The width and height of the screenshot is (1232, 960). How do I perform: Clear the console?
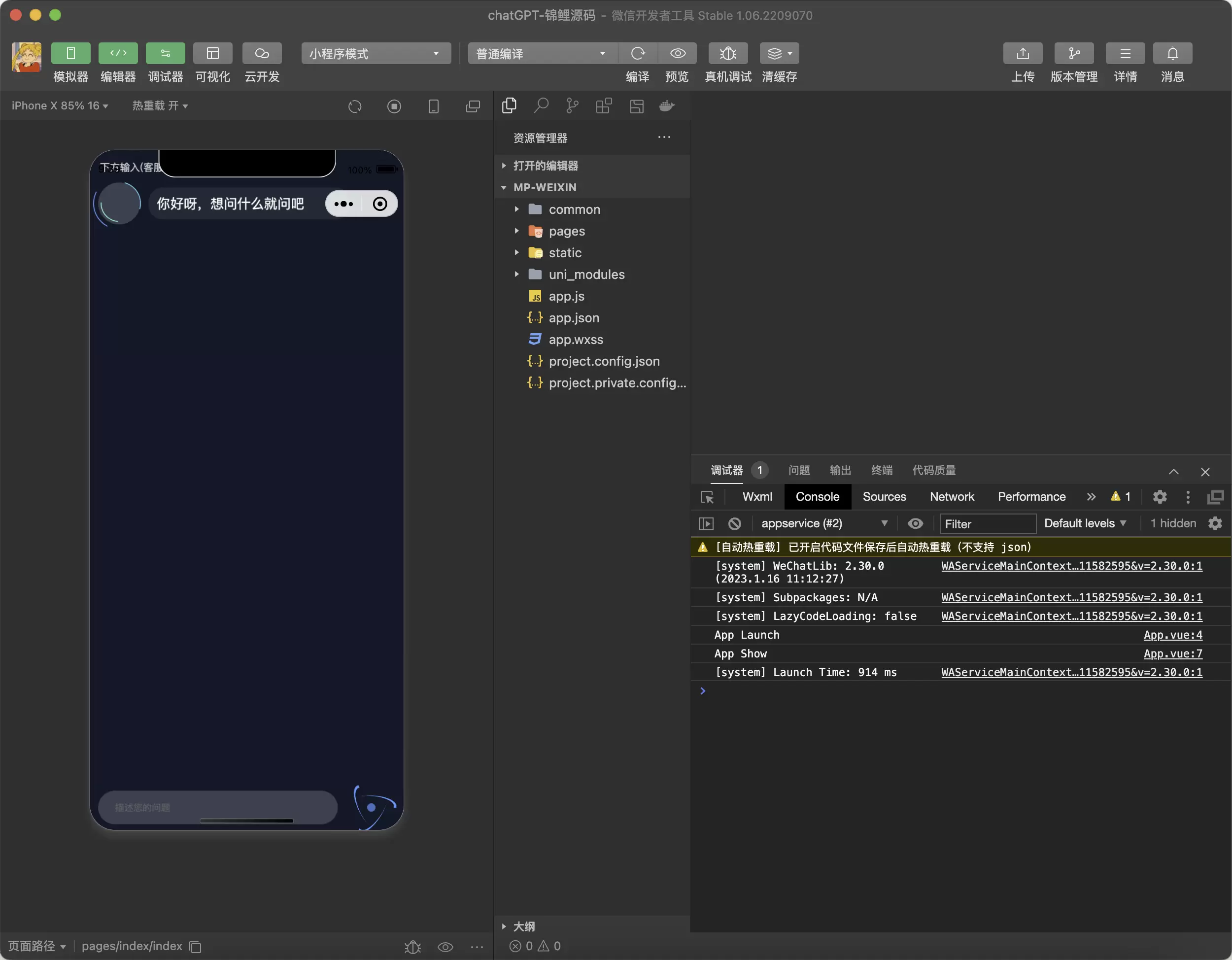(734, 523)
